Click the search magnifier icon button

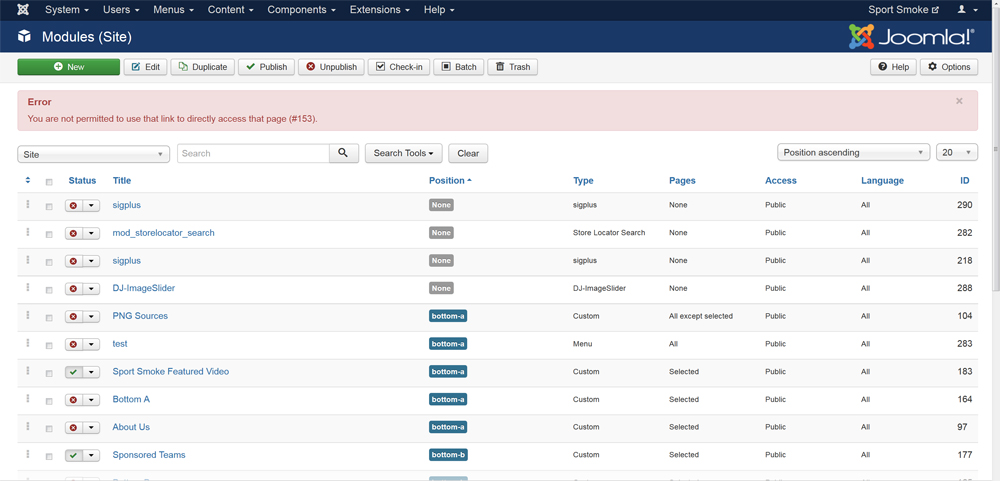[343, 153]
